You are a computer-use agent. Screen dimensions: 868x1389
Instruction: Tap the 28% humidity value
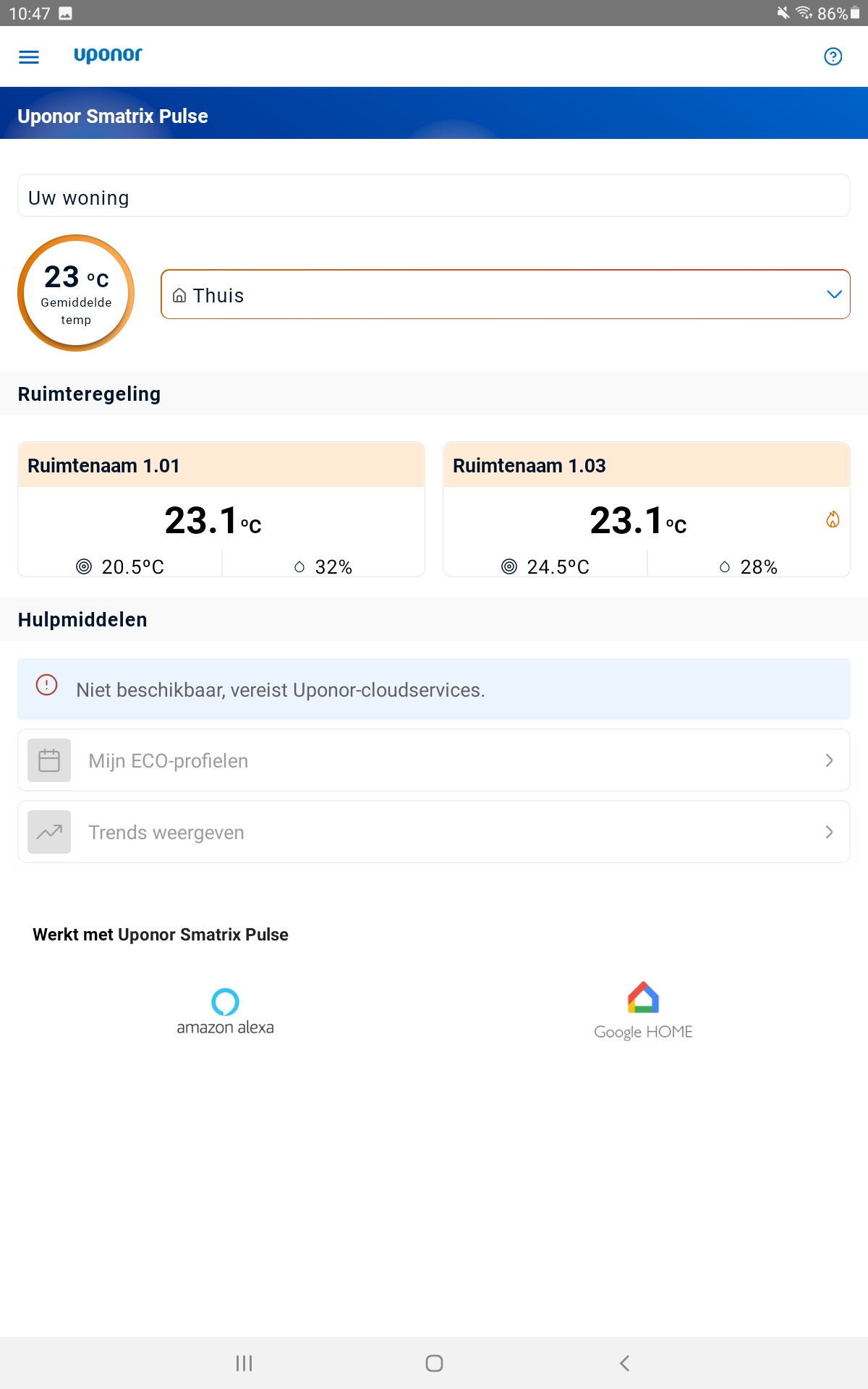pyautogui.click(x=759, y=566)
